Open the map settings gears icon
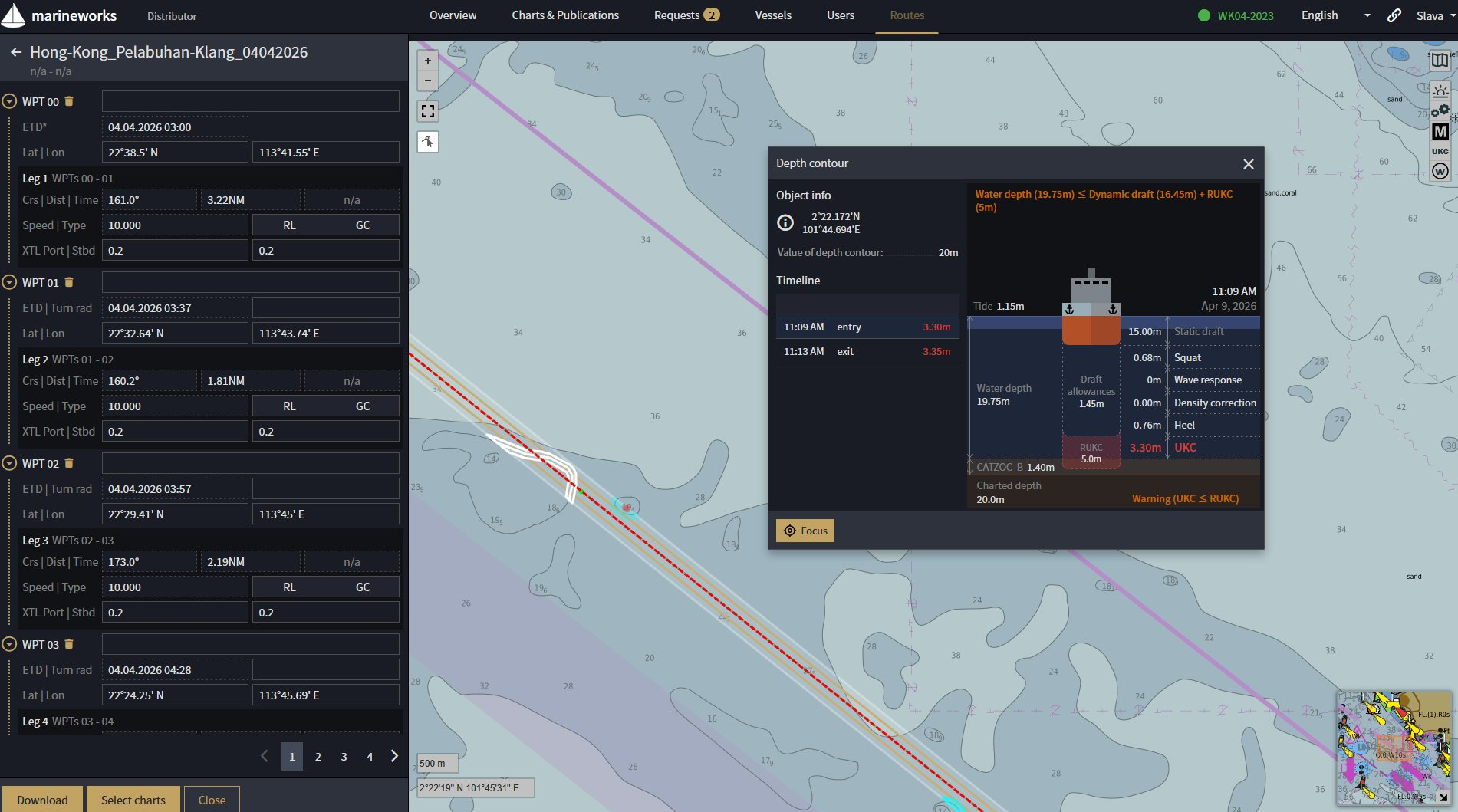The width and height of the screenshot is (1458, 812). tap(1440, 112)
